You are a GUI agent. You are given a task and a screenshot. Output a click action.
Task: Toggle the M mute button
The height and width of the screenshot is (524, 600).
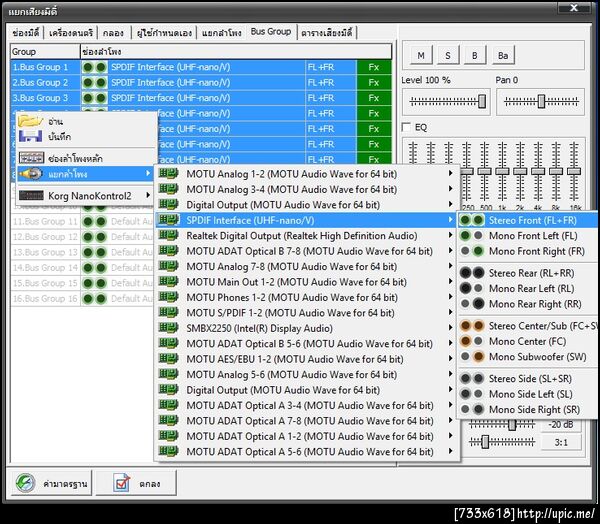click(421, 56)
